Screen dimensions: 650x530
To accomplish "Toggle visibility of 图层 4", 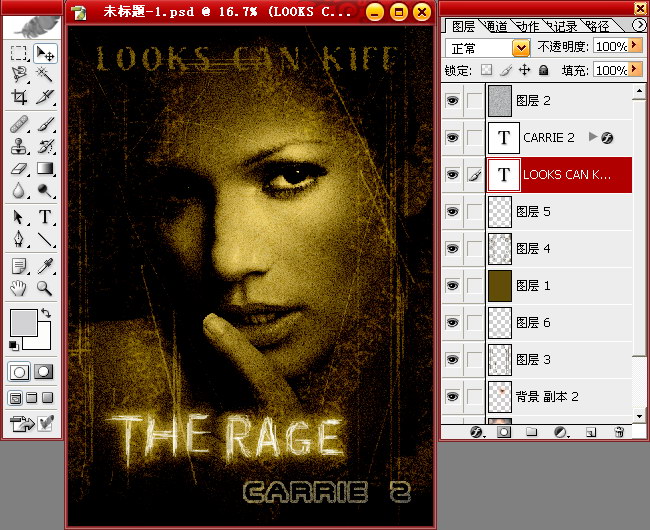I will click(x=452, y=249).
